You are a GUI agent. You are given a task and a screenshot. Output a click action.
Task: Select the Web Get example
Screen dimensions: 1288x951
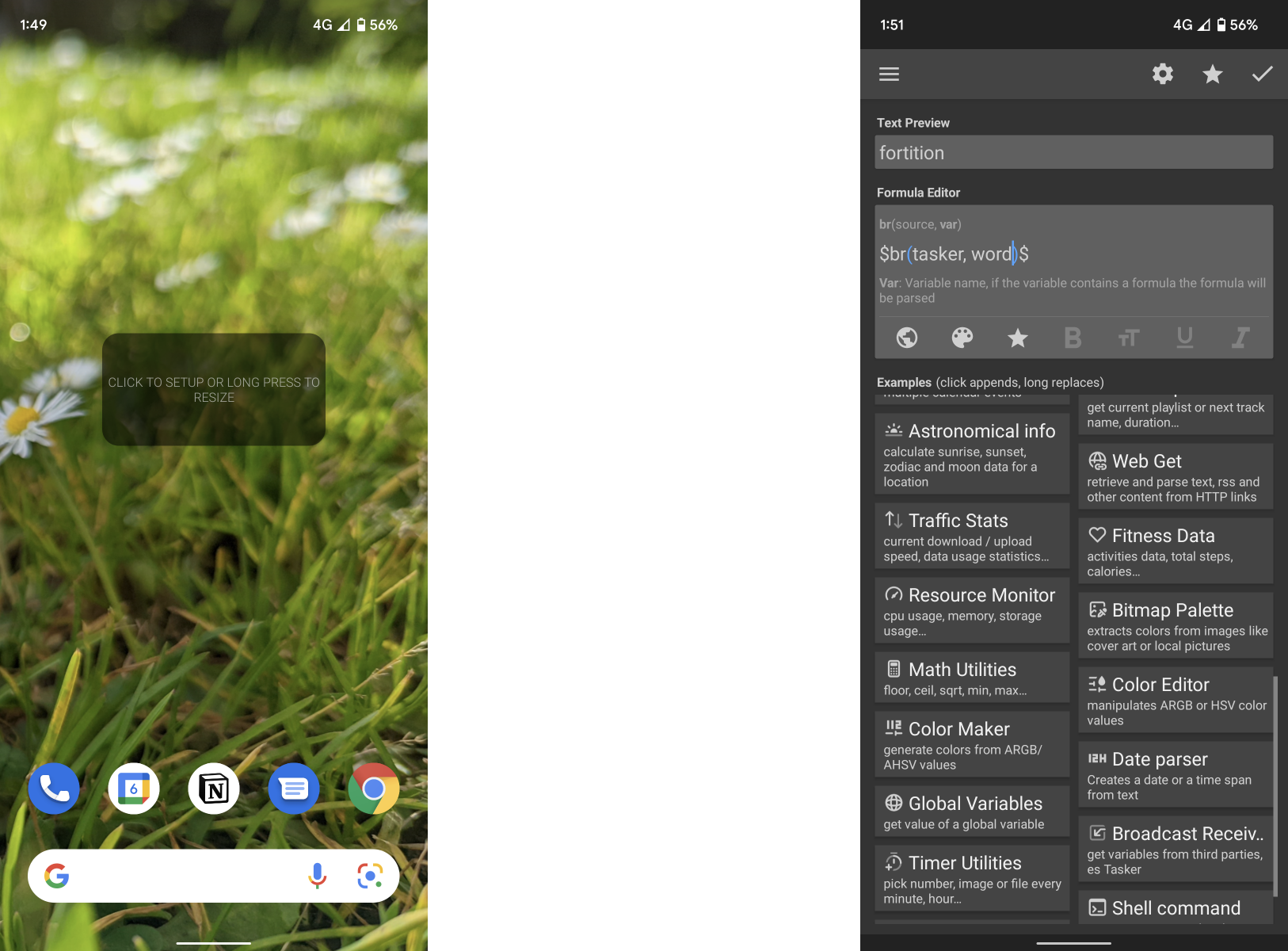1176,477
